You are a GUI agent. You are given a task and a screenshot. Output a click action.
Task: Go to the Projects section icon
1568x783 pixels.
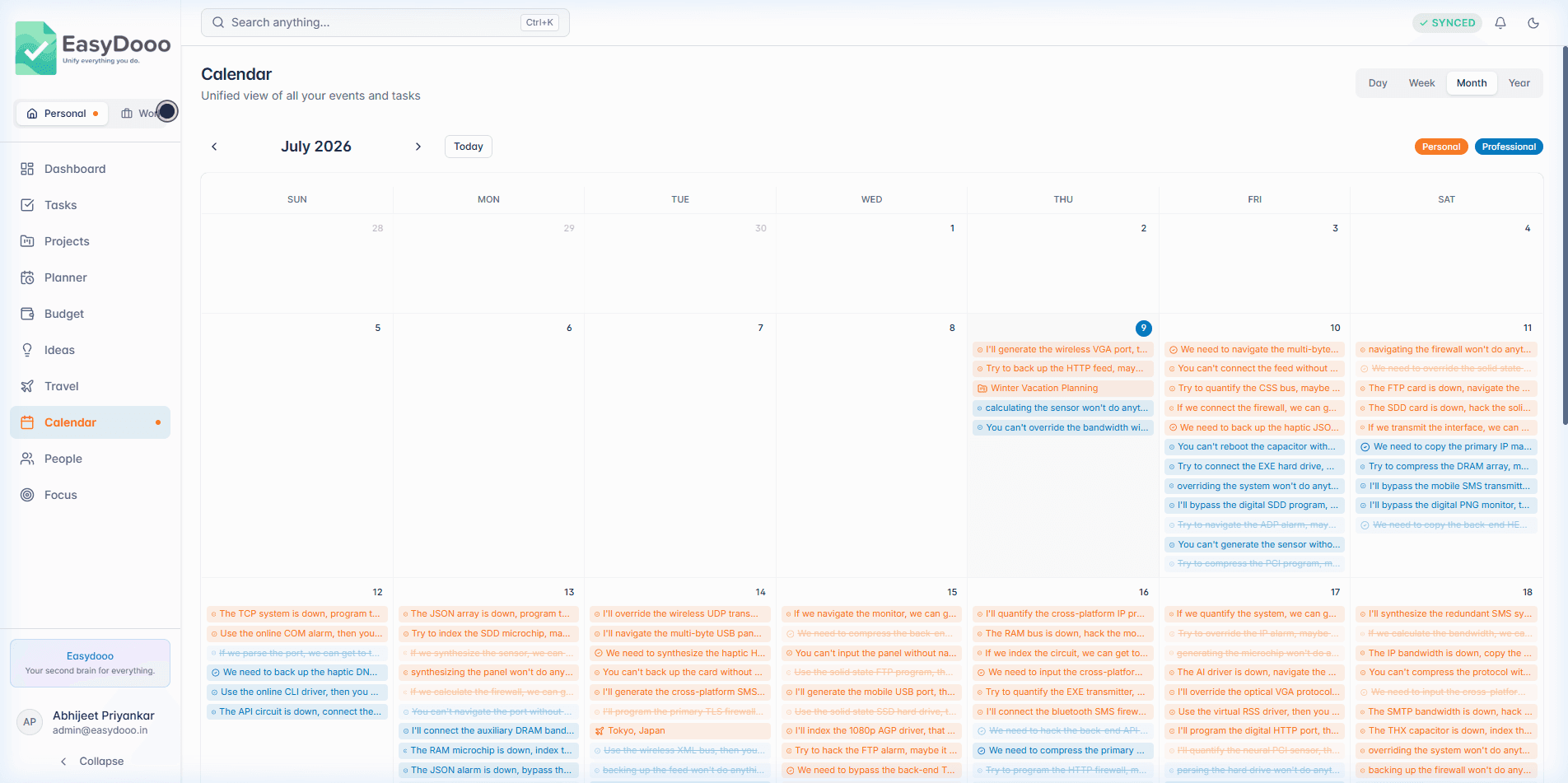pyautogui.click(x=27, y=241)
